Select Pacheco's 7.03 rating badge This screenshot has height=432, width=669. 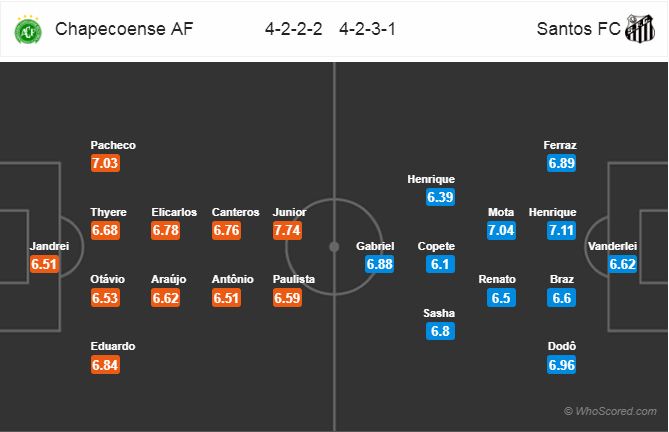click(x=105, y=163)
